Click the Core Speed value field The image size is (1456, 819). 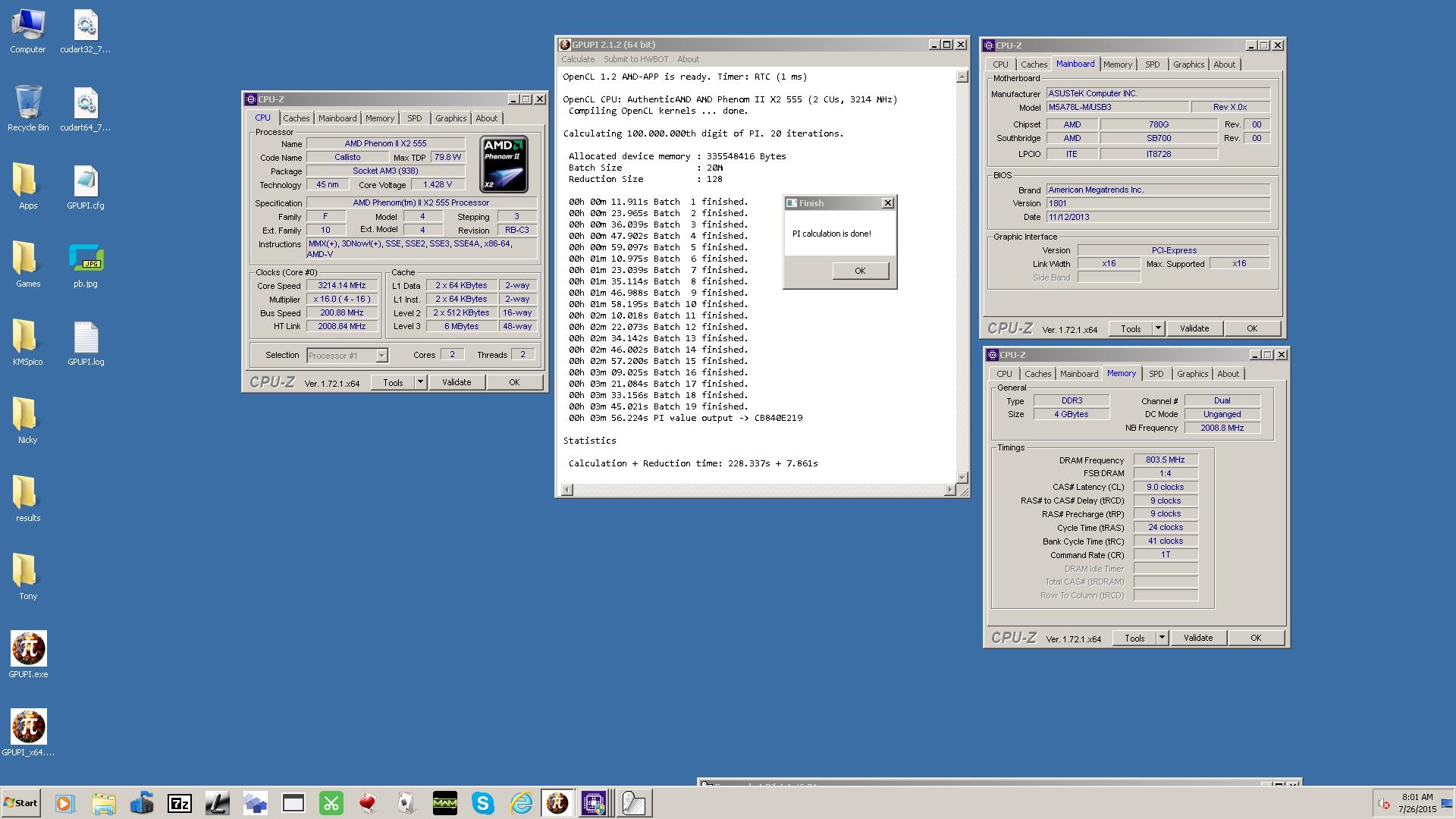coord(342,286)
